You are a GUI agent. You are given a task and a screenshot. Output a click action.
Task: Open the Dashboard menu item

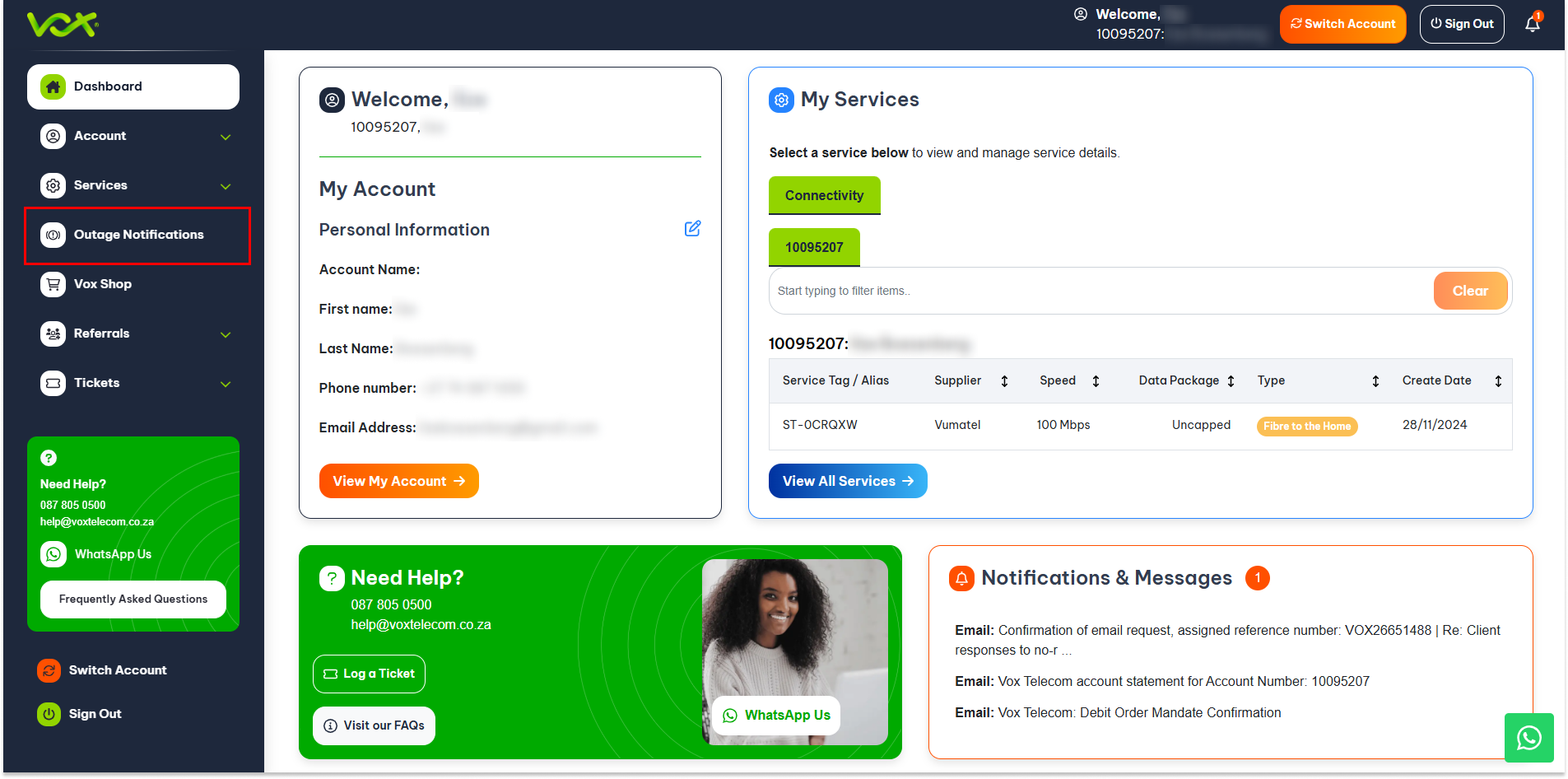click(x=133, y=86)
